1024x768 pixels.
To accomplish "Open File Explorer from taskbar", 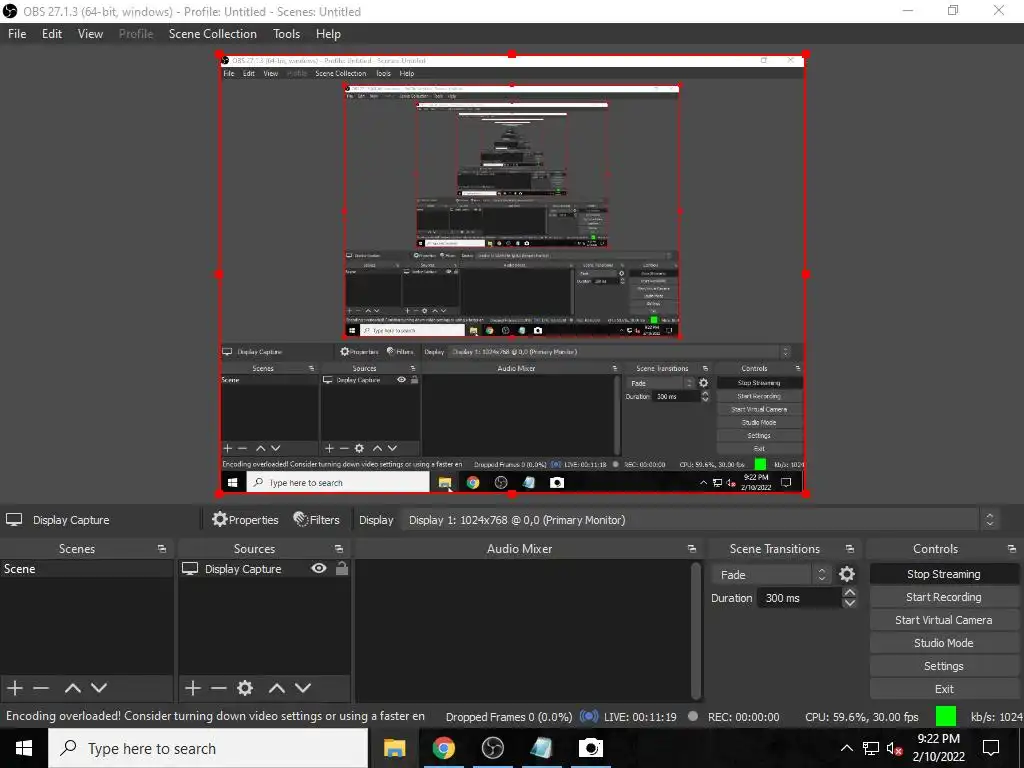I will [x=394, y=748].
